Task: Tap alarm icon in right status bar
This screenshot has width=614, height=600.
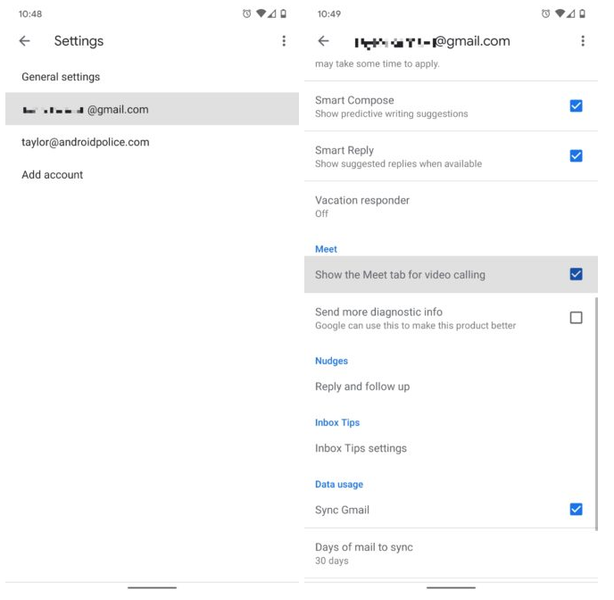Action: pos(545,14)
